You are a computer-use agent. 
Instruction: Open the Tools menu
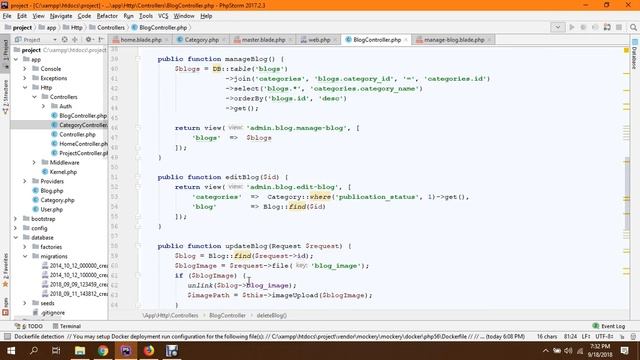tap(146, 16)
